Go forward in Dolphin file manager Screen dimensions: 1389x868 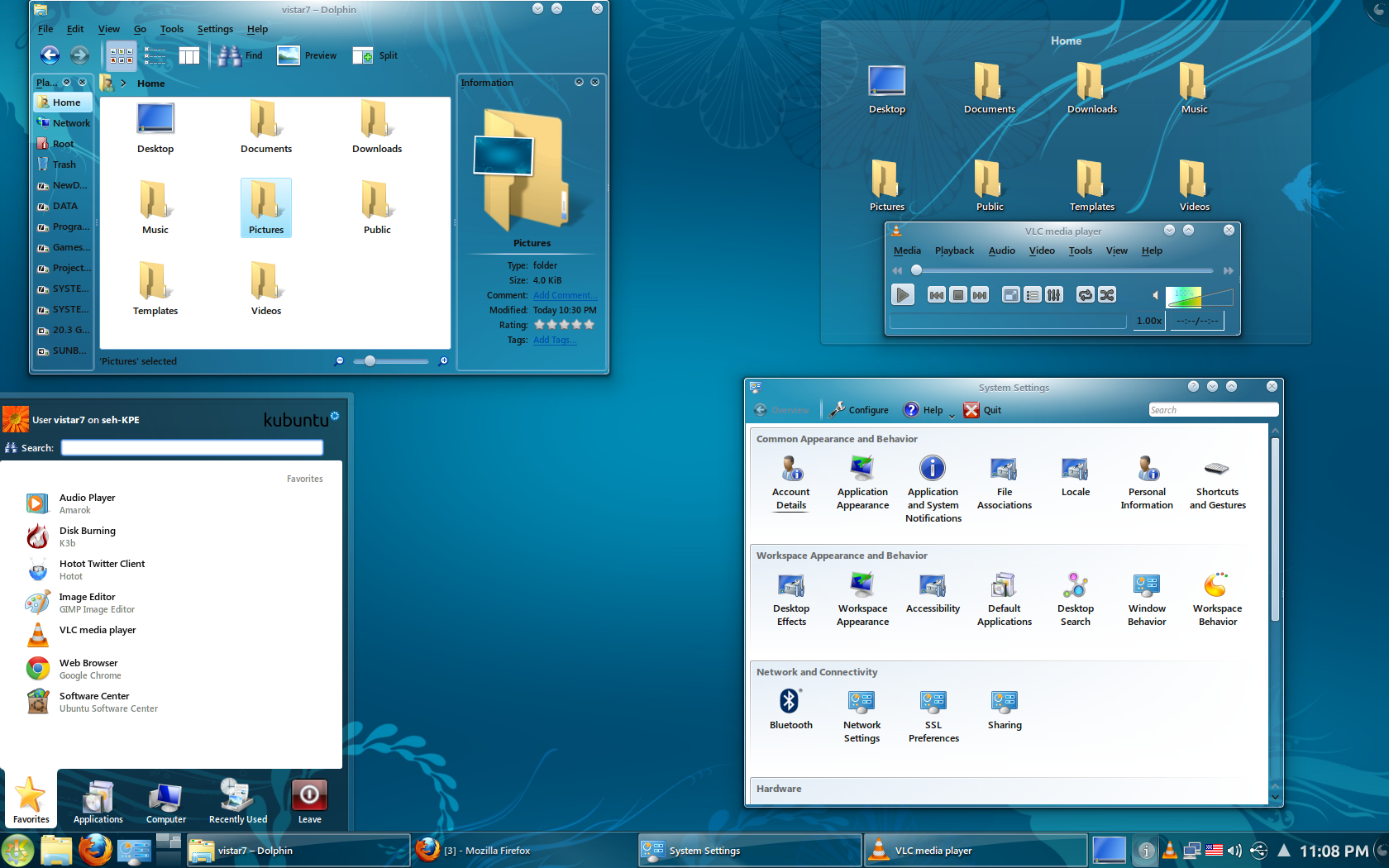coord(79,55)
